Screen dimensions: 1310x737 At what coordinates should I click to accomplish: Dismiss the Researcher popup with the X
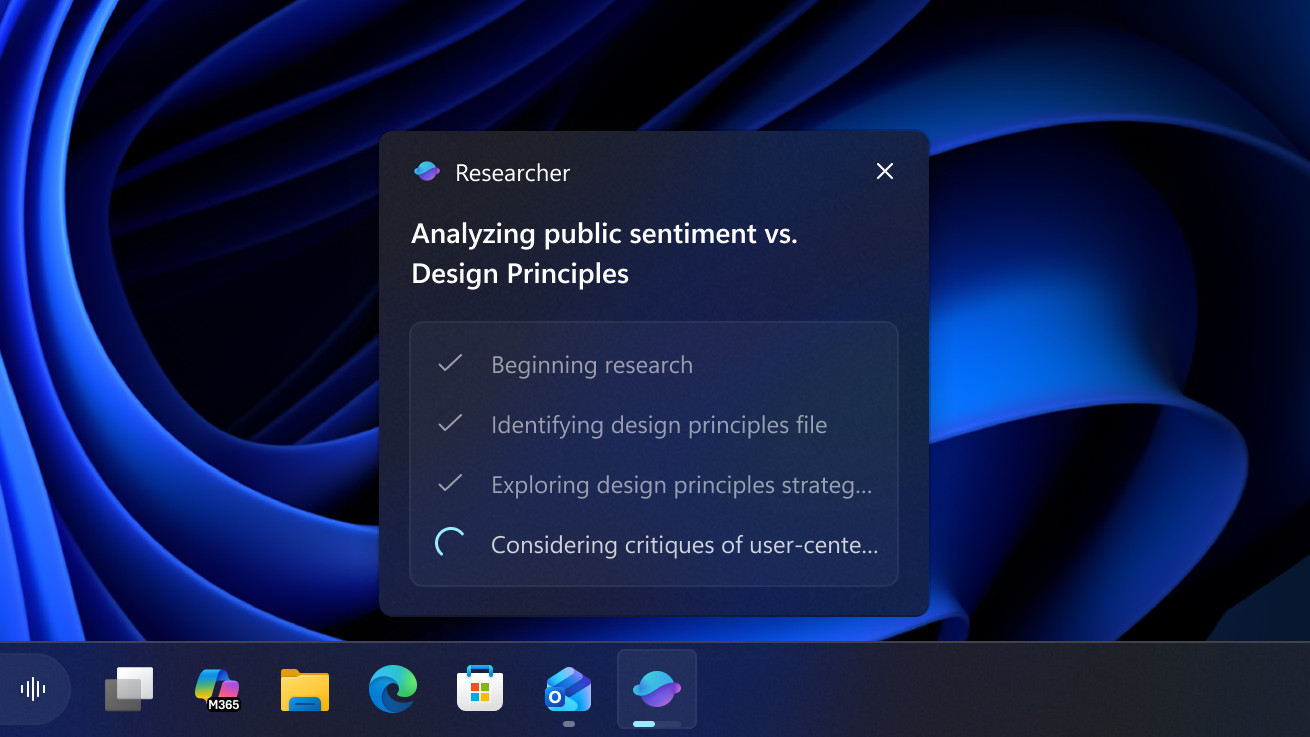coord(884,171)
